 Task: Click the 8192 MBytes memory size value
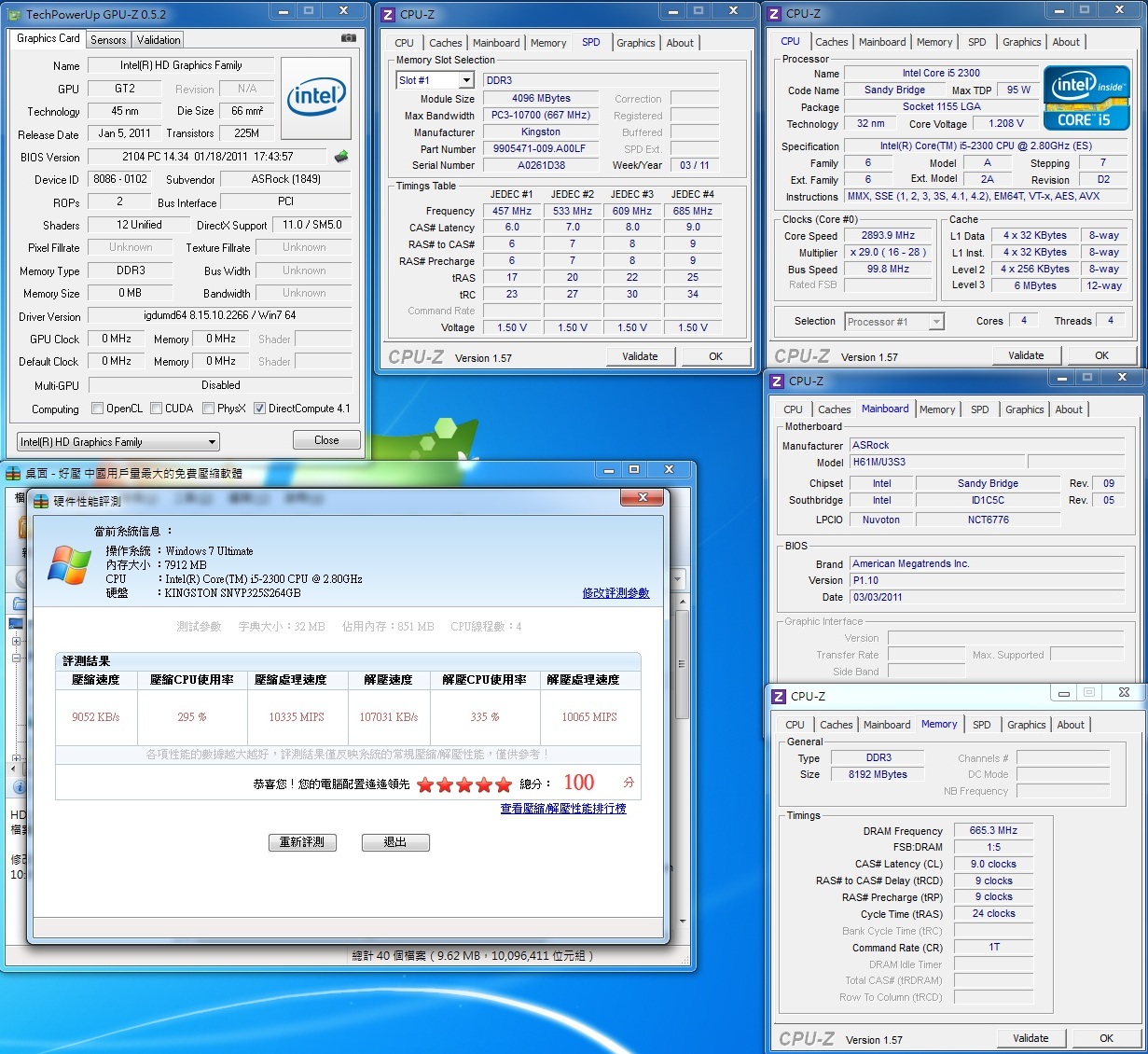[878, 774]
